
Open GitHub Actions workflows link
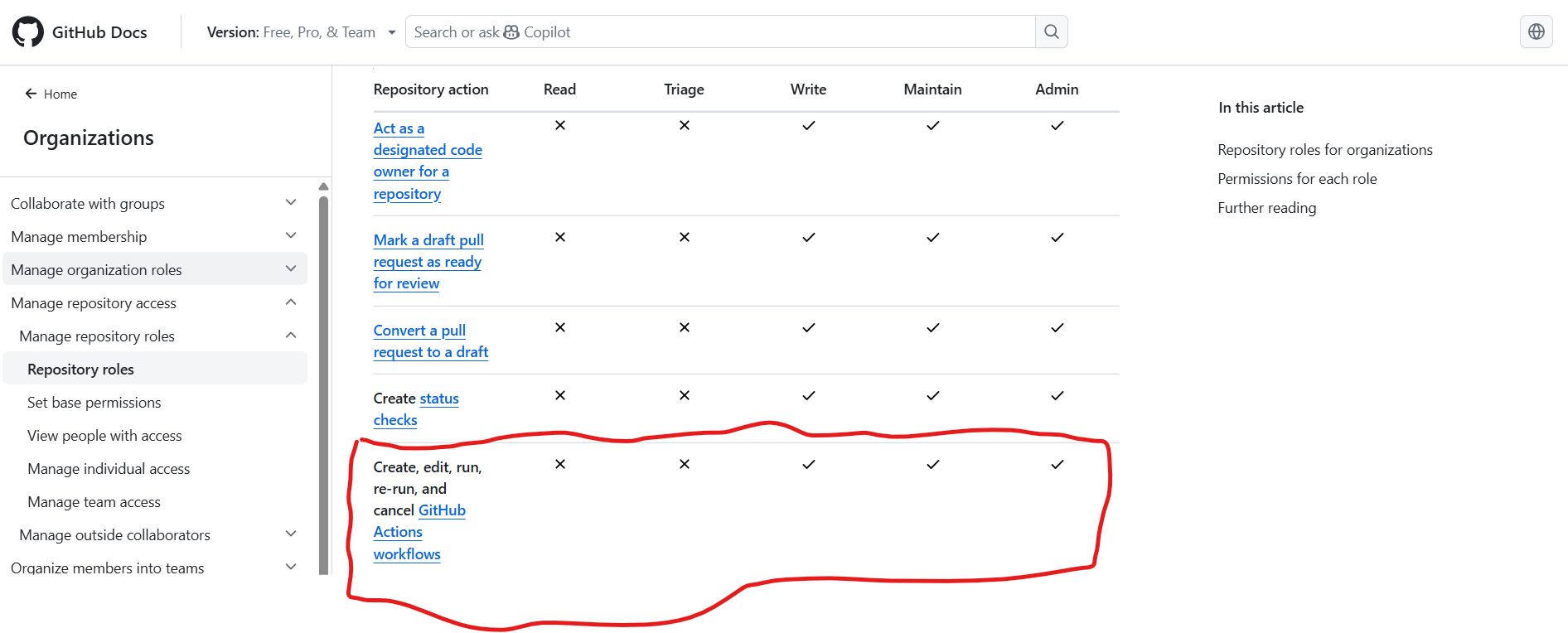point(419,532)
